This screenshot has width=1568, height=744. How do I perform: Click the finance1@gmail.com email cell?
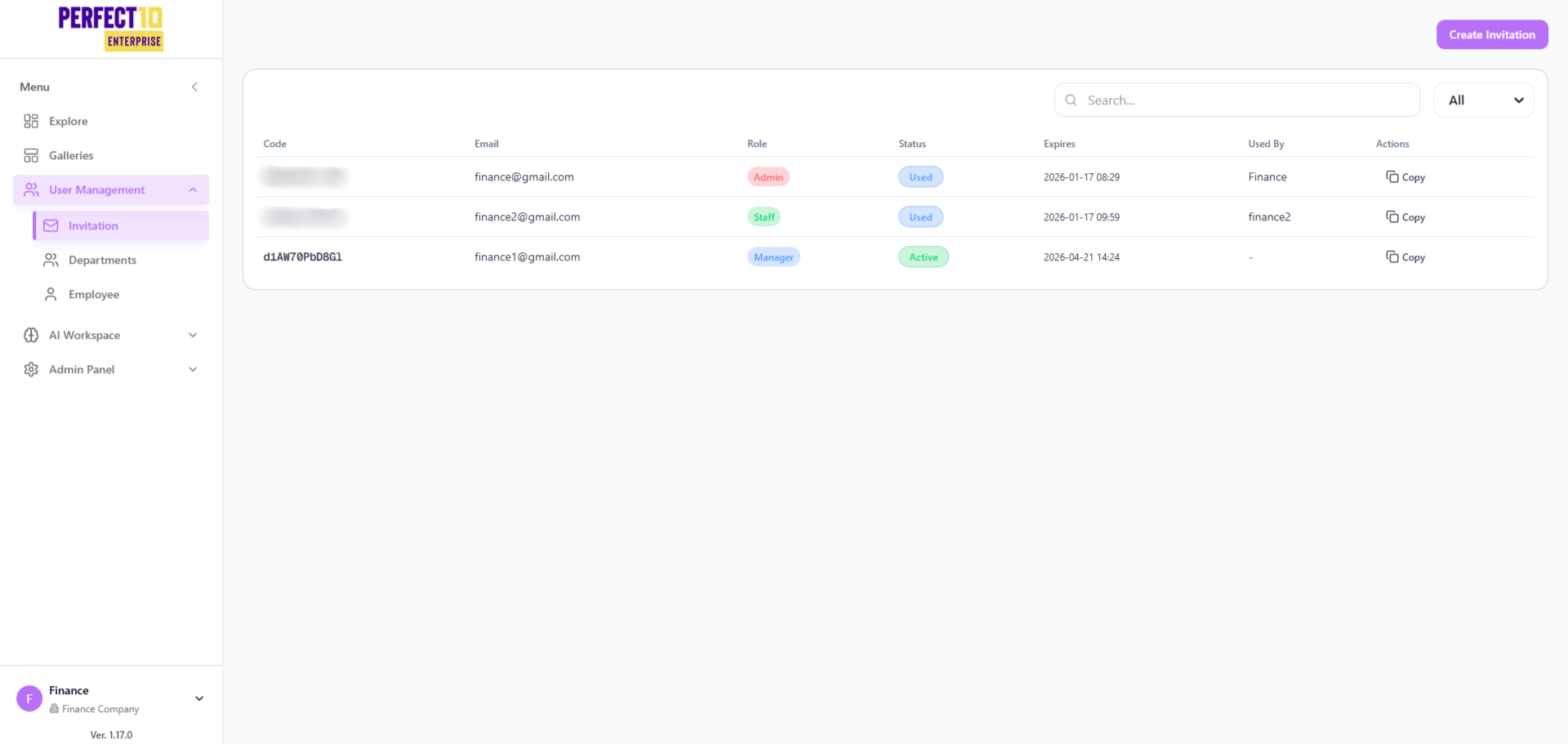[528, 256]
